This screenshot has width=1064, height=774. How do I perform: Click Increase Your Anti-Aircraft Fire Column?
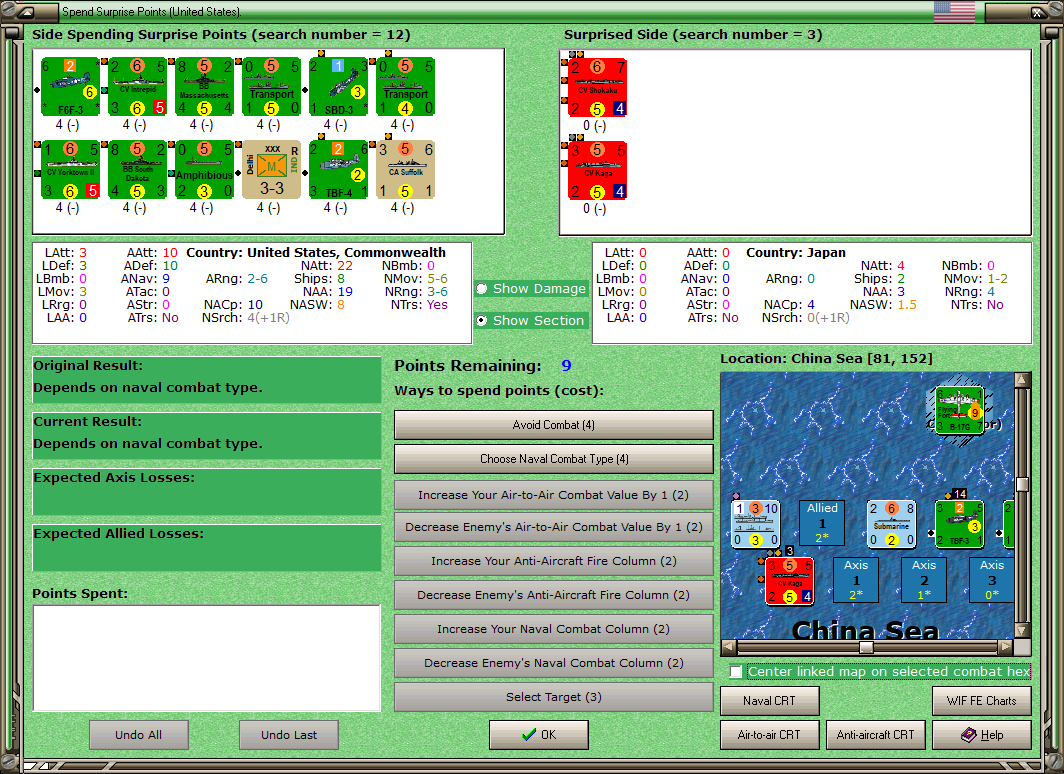click(554, 561)
